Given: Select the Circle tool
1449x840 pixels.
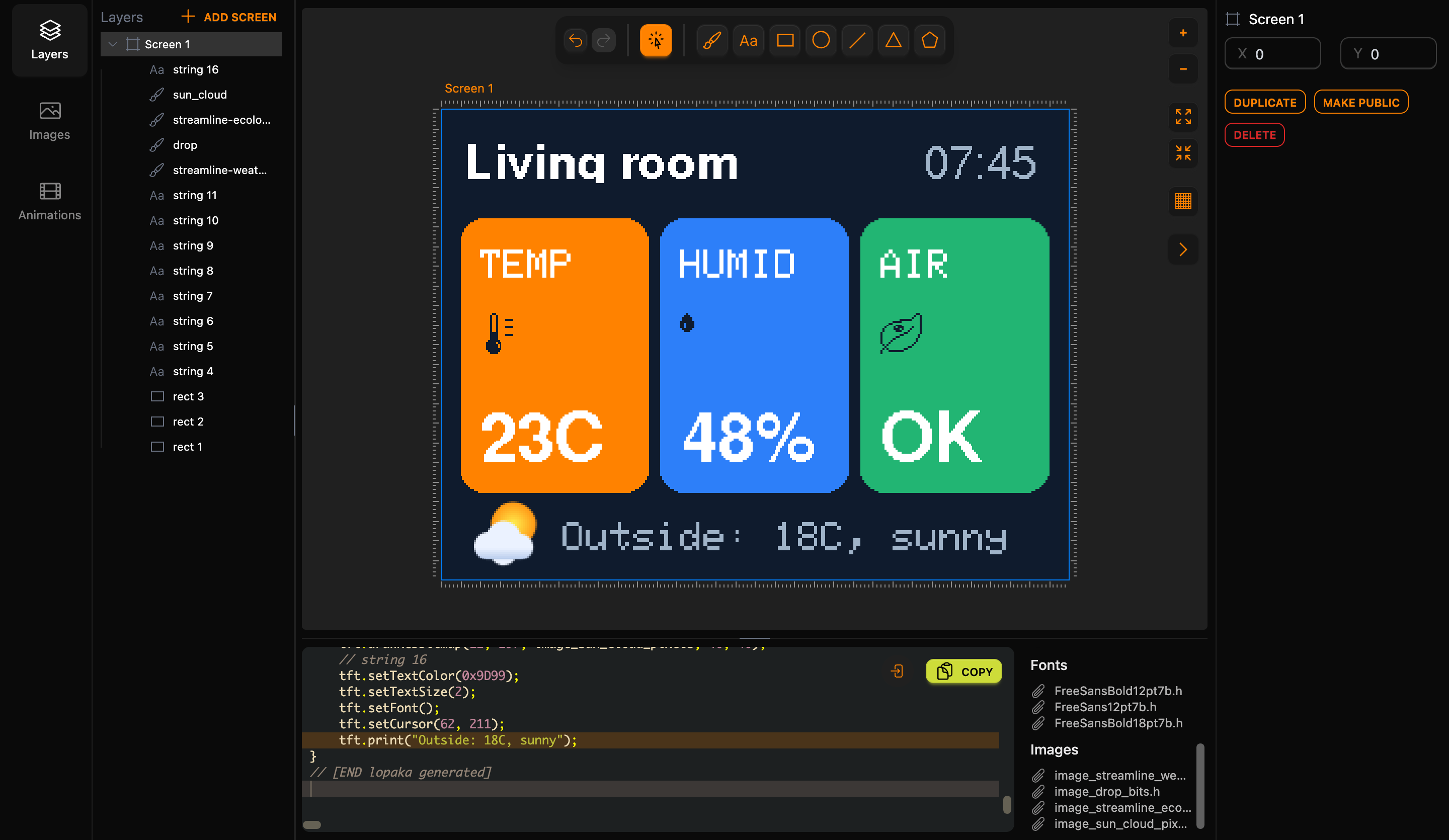Looking at the screenshot, I should [x=821, y=40].
